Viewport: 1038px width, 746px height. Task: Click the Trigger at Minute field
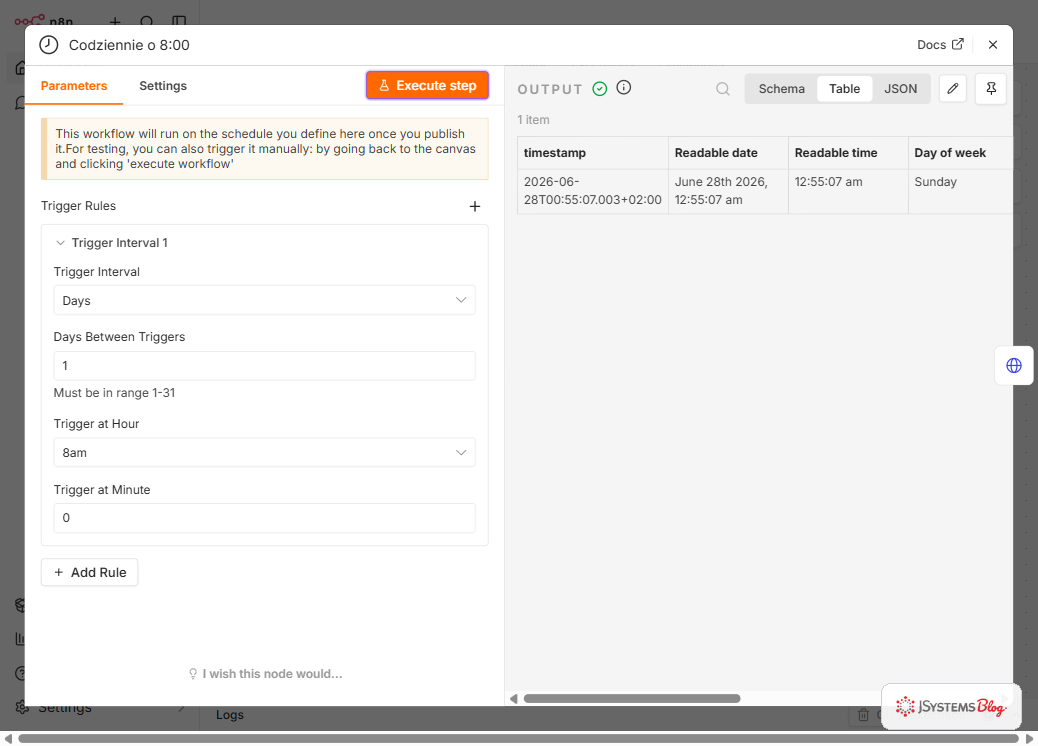tap(264, 518)
